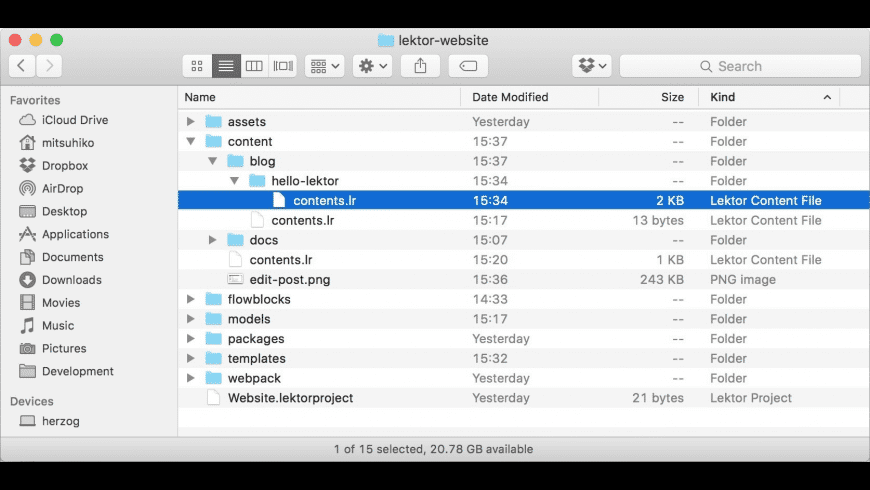
Task: Switch to icon view in toolbar
Action: pyautogui.click(x=197, y=66)
